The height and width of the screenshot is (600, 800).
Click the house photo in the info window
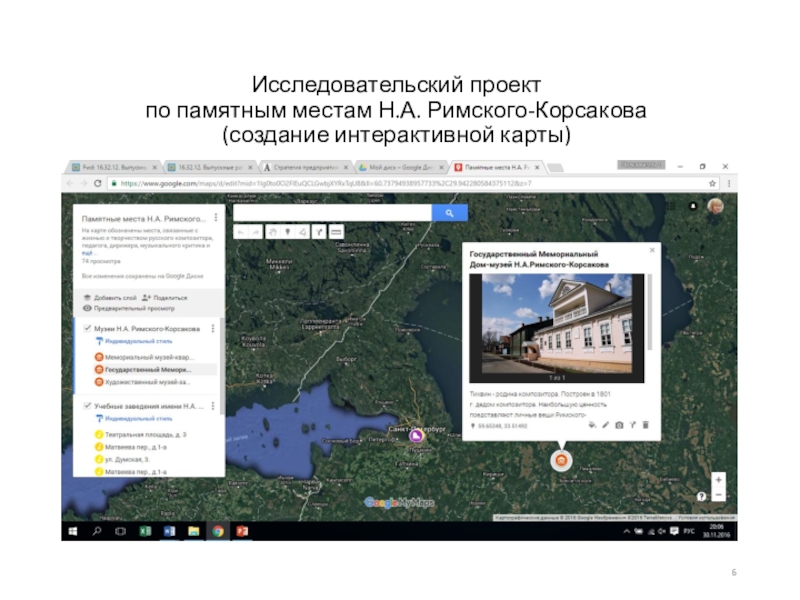tap(557, 325)
